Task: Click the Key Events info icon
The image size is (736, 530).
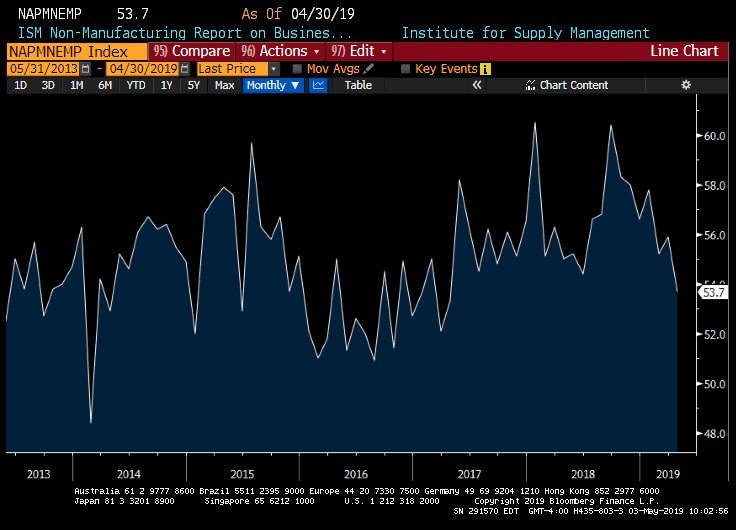Action: click(x=485, y=69)
